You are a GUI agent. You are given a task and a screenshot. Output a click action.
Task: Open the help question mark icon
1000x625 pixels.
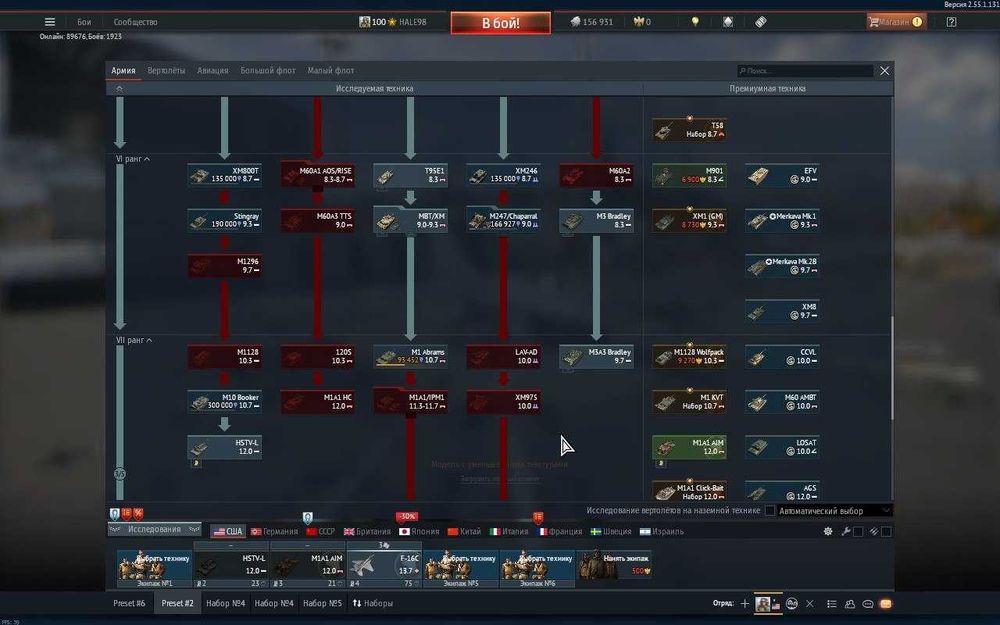pyautogui.click(x=951, y=22)
